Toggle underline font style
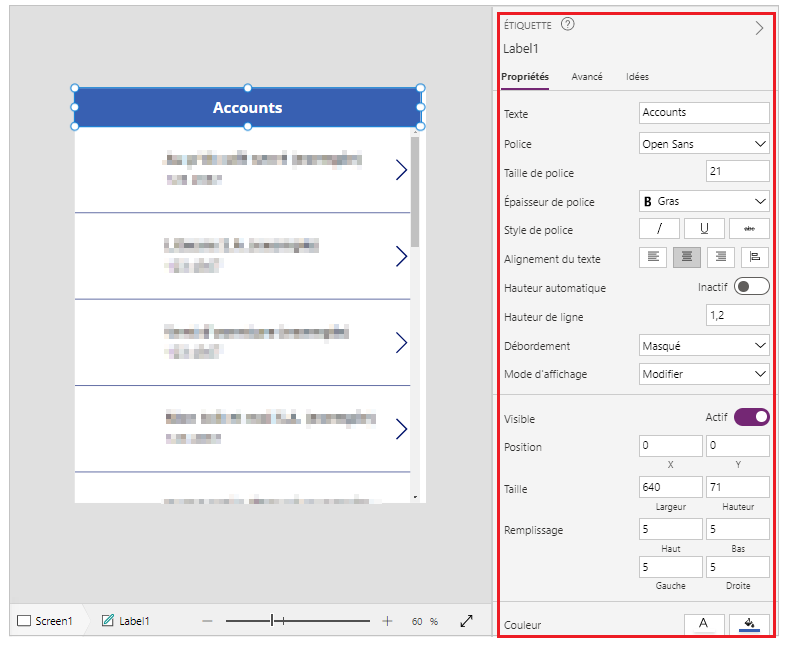 pos(704,229)
